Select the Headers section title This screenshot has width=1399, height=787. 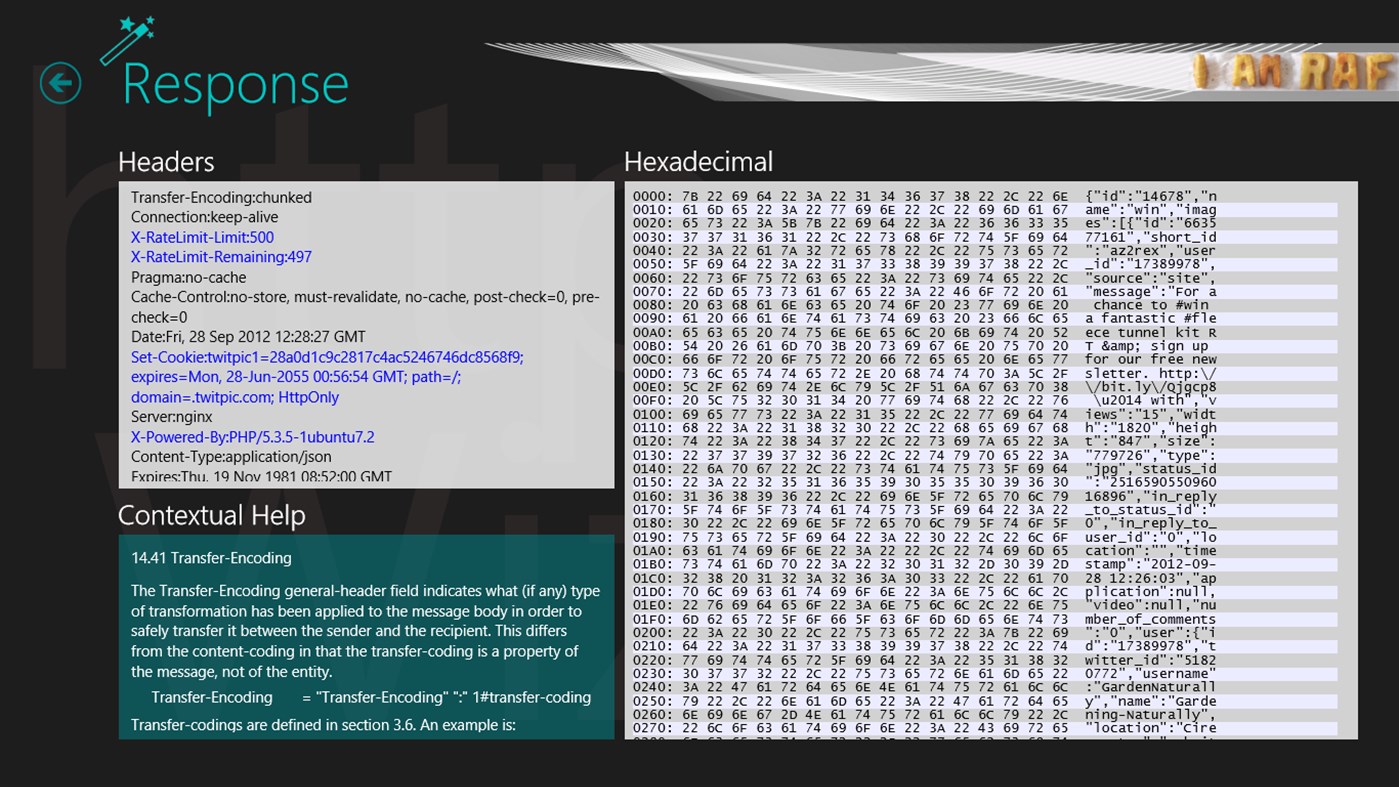[x=166, y=162]
